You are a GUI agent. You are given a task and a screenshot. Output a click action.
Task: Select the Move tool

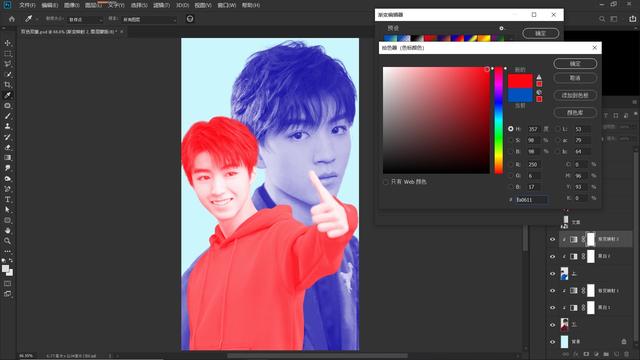click(x=7, y=43)
